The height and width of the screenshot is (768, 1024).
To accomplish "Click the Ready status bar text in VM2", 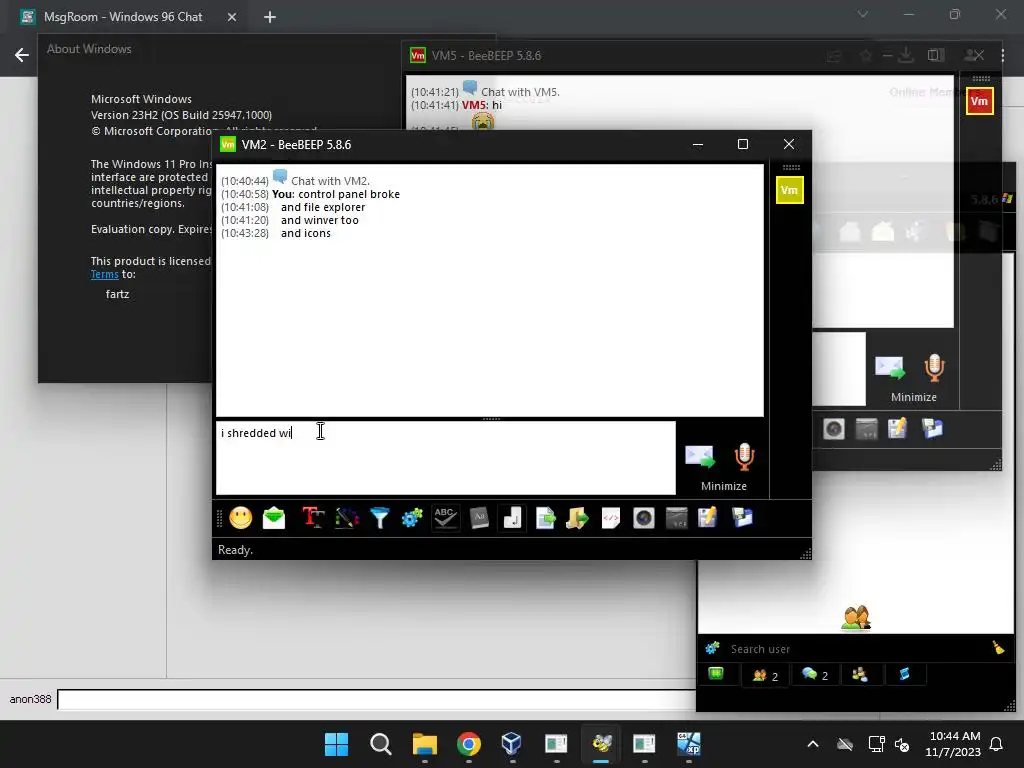I will click(235, 550).
